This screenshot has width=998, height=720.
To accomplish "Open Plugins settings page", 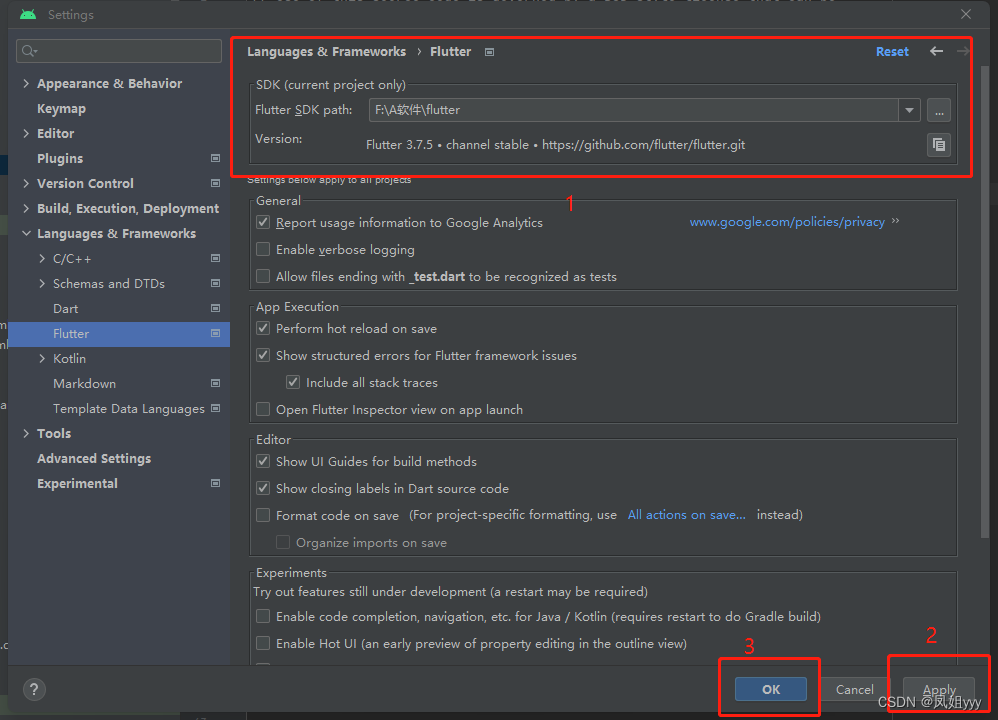I will click(60, 159).
